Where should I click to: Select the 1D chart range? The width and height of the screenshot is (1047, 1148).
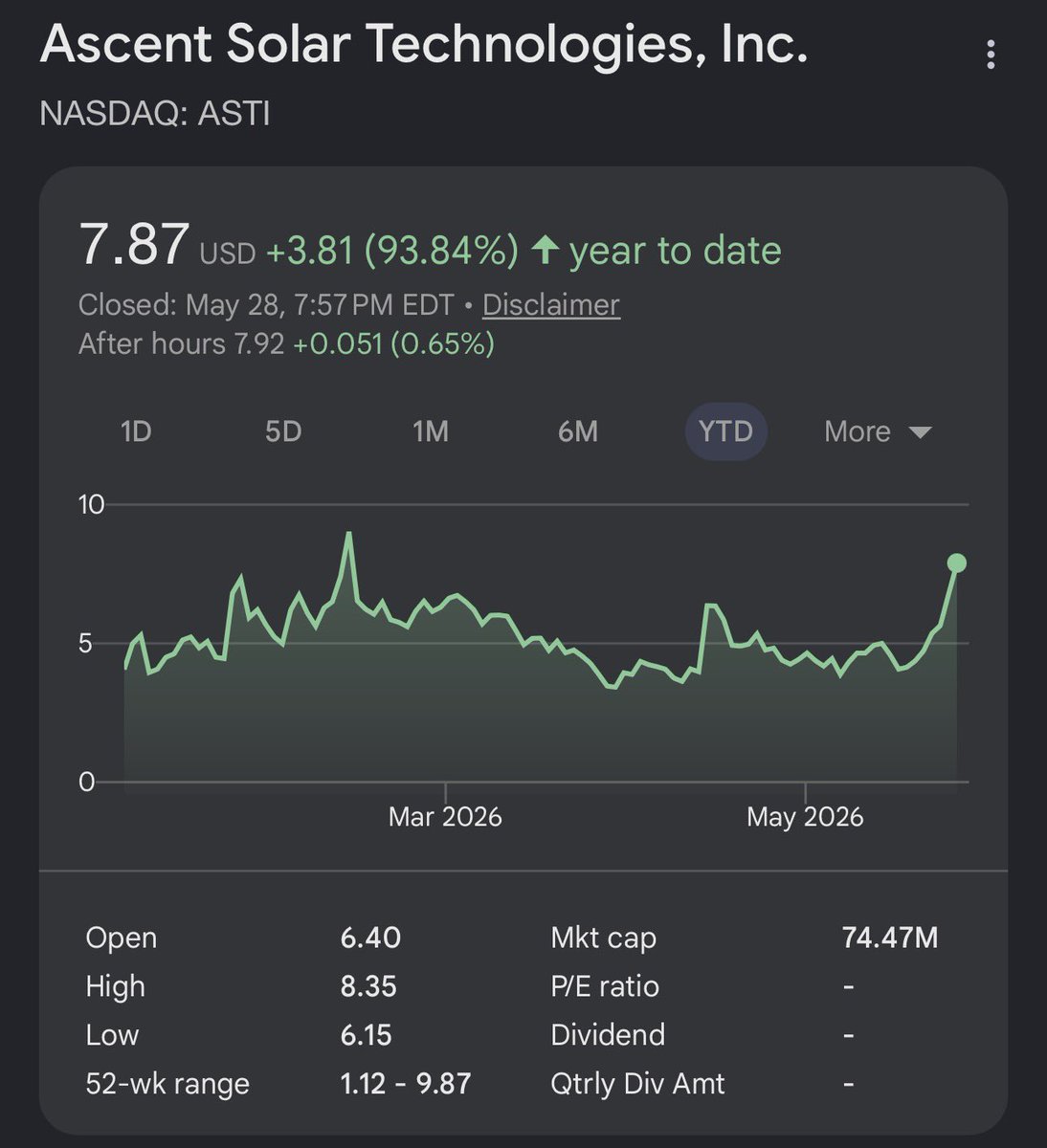136,432
